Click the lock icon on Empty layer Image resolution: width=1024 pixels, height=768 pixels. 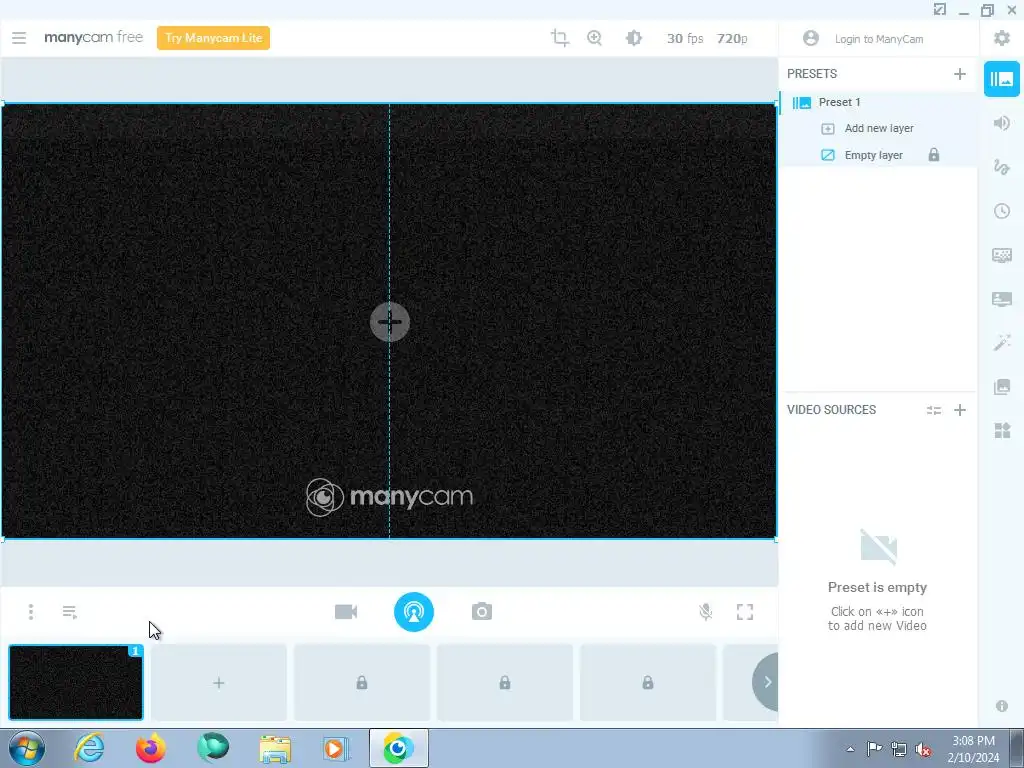tap(934, 155)
